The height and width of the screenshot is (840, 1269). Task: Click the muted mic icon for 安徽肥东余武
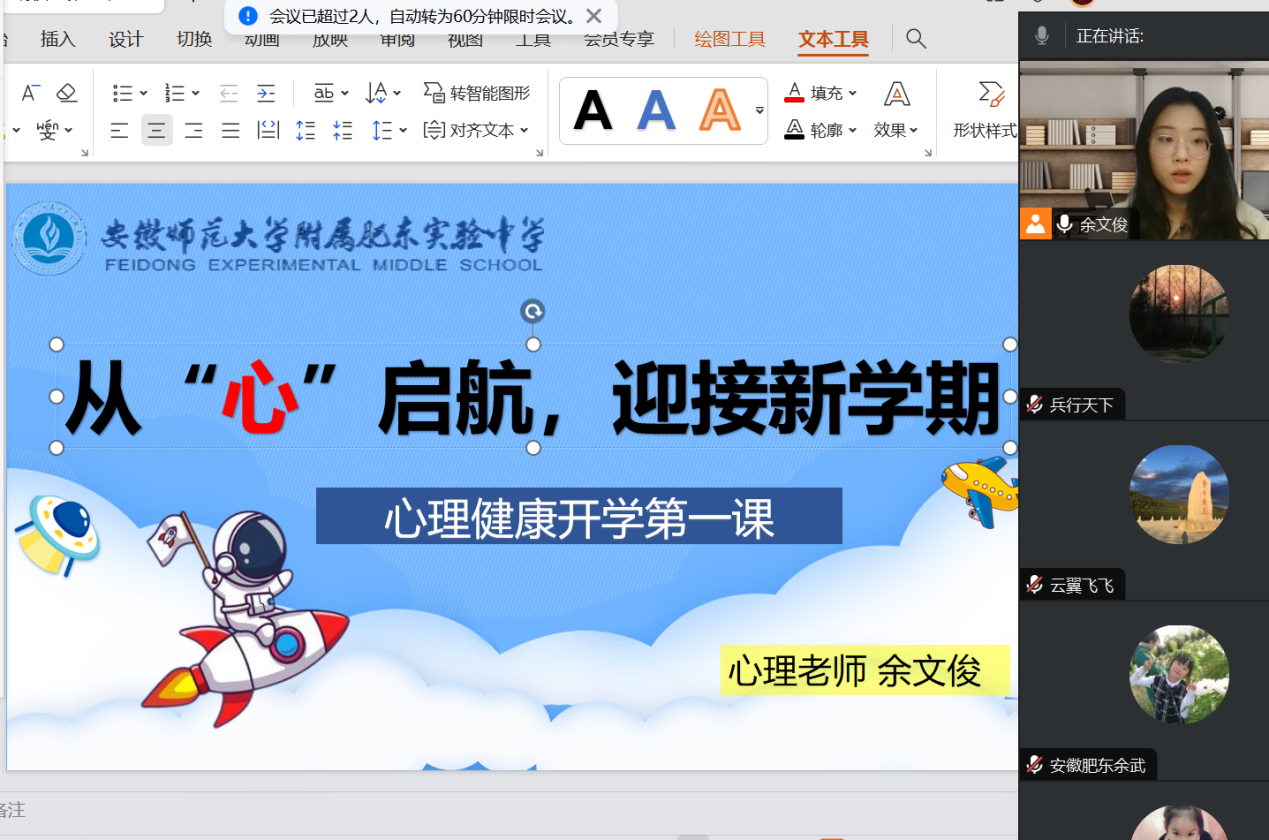1035,765
